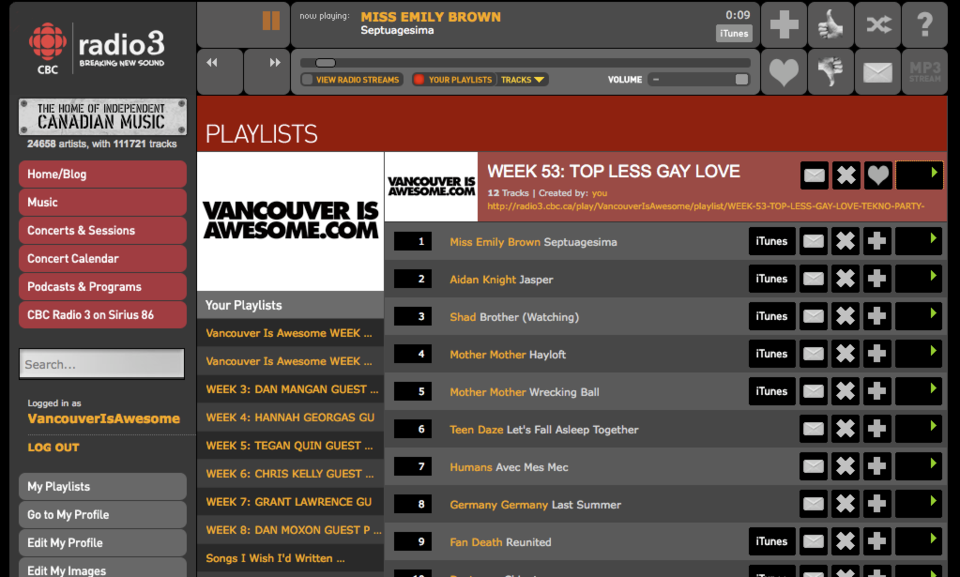This screenshot has height=577, width=960.
Task: Click Go to My Profile
Action: pyautogui.click(x=103, y=515)
